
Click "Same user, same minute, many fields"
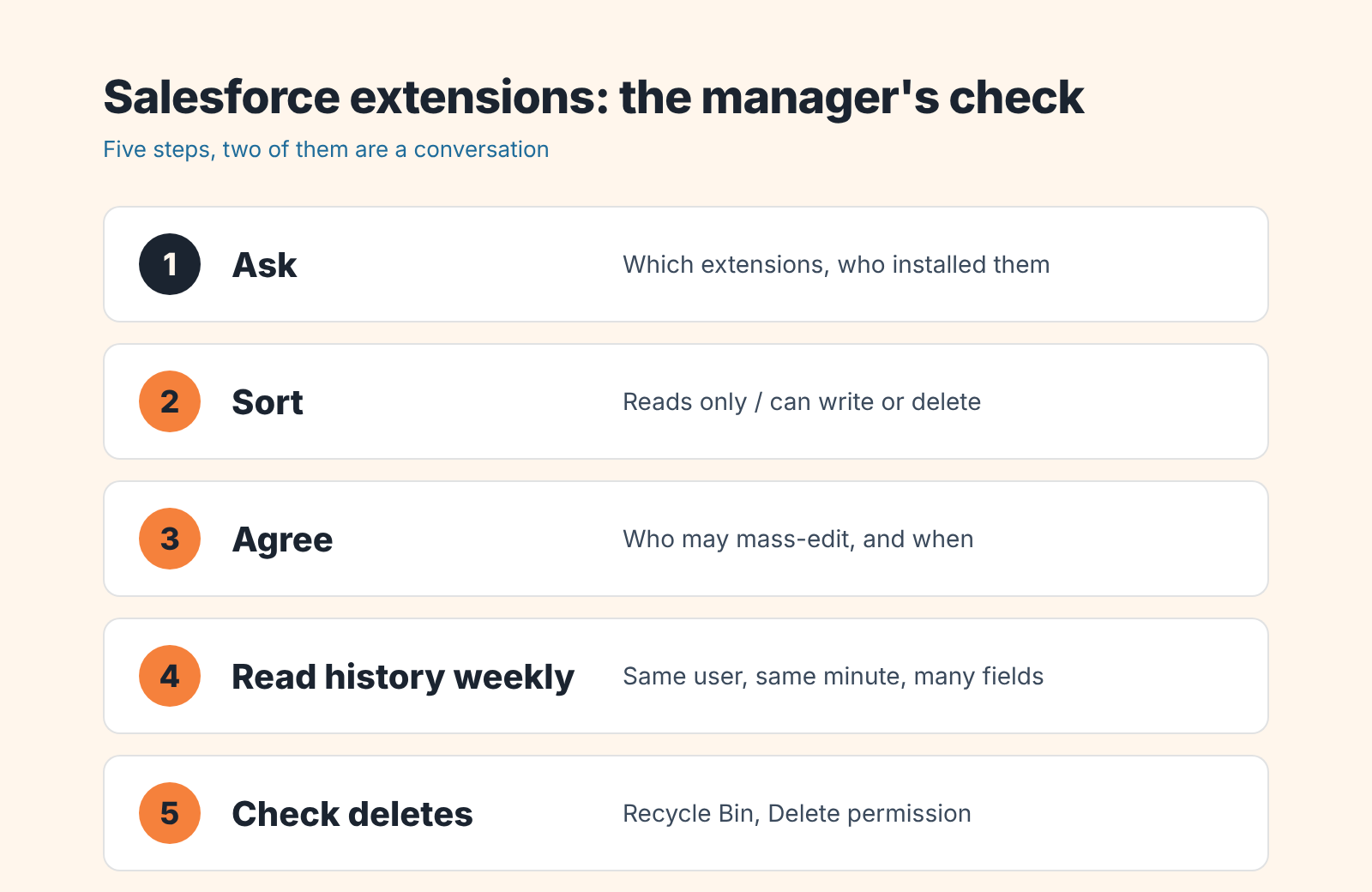(833, 676)
